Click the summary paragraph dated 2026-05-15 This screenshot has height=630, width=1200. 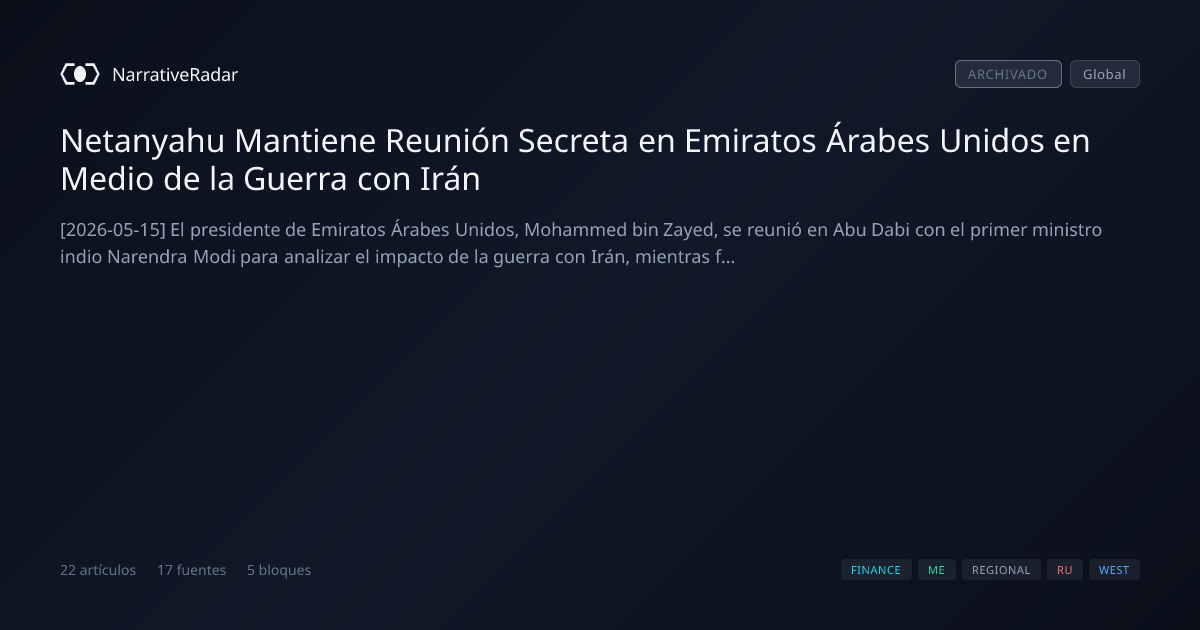[x=581, y=243]
